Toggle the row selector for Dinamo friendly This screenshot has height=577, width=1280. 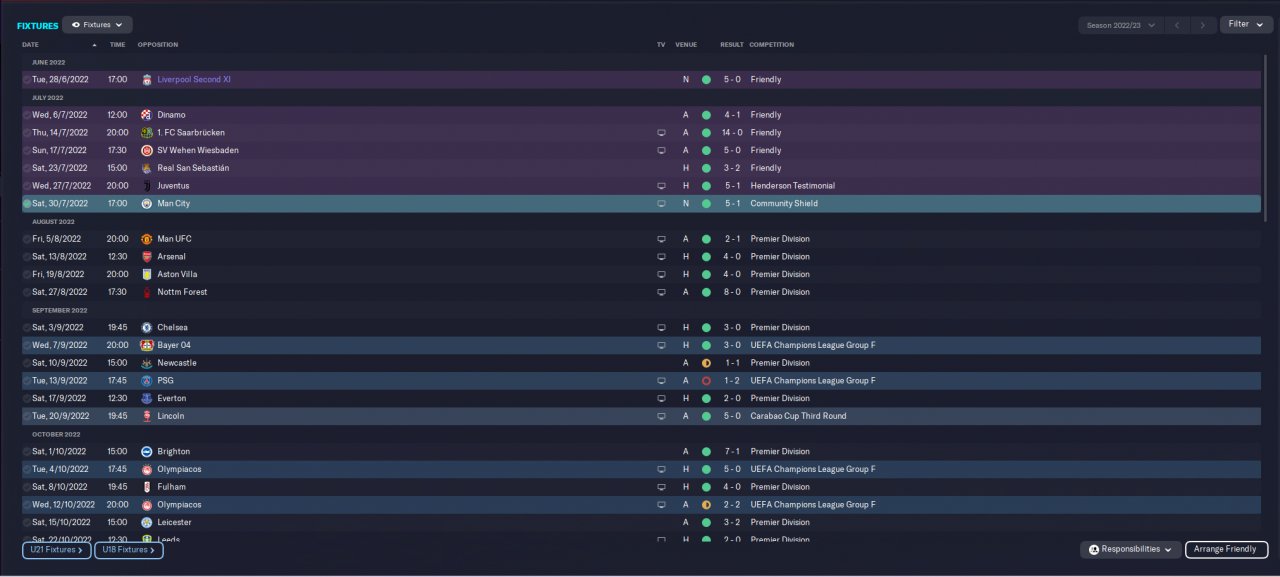(27, 115)
